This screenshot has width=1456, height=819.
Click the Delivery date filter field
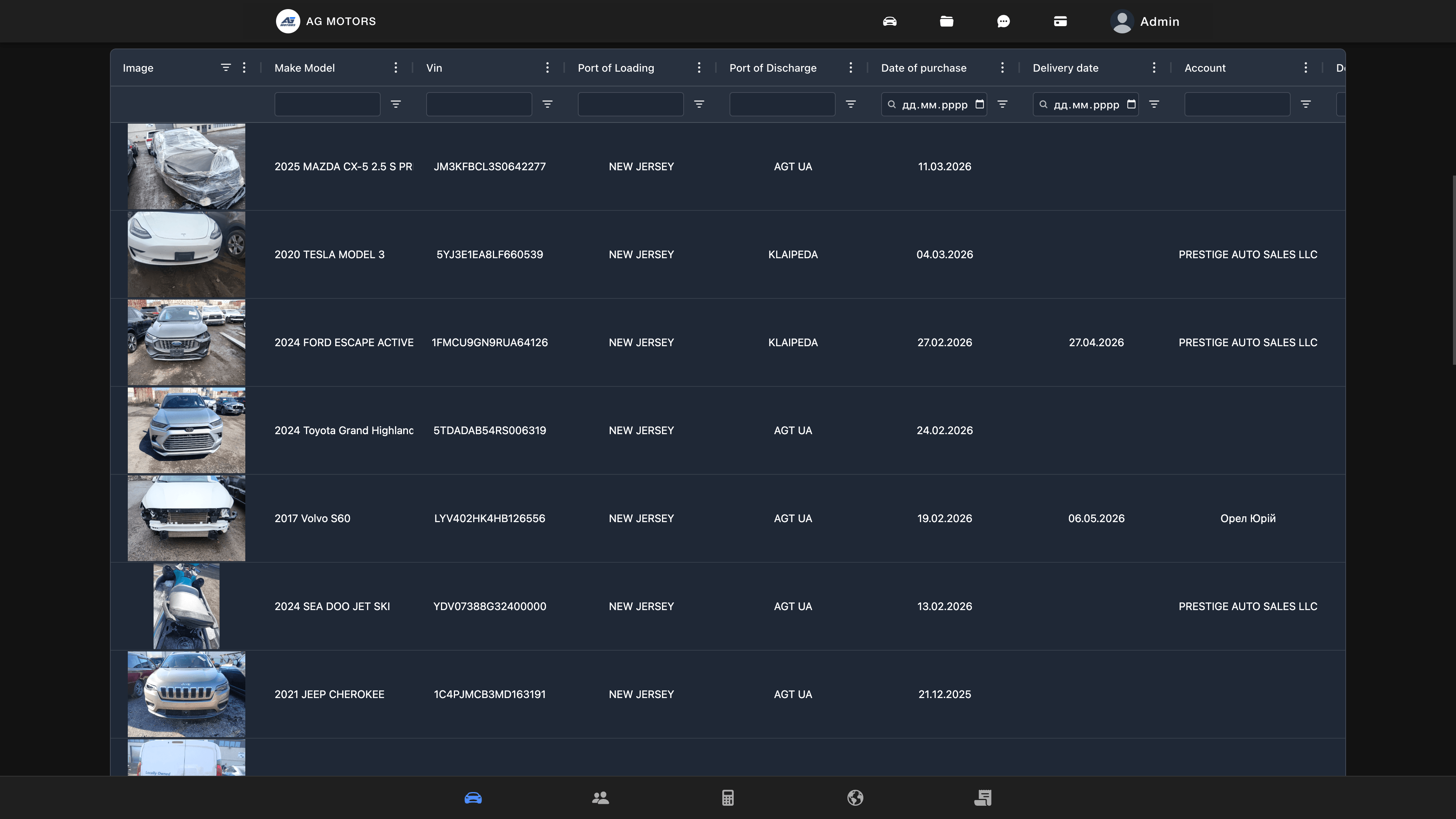coord(1086,104)
